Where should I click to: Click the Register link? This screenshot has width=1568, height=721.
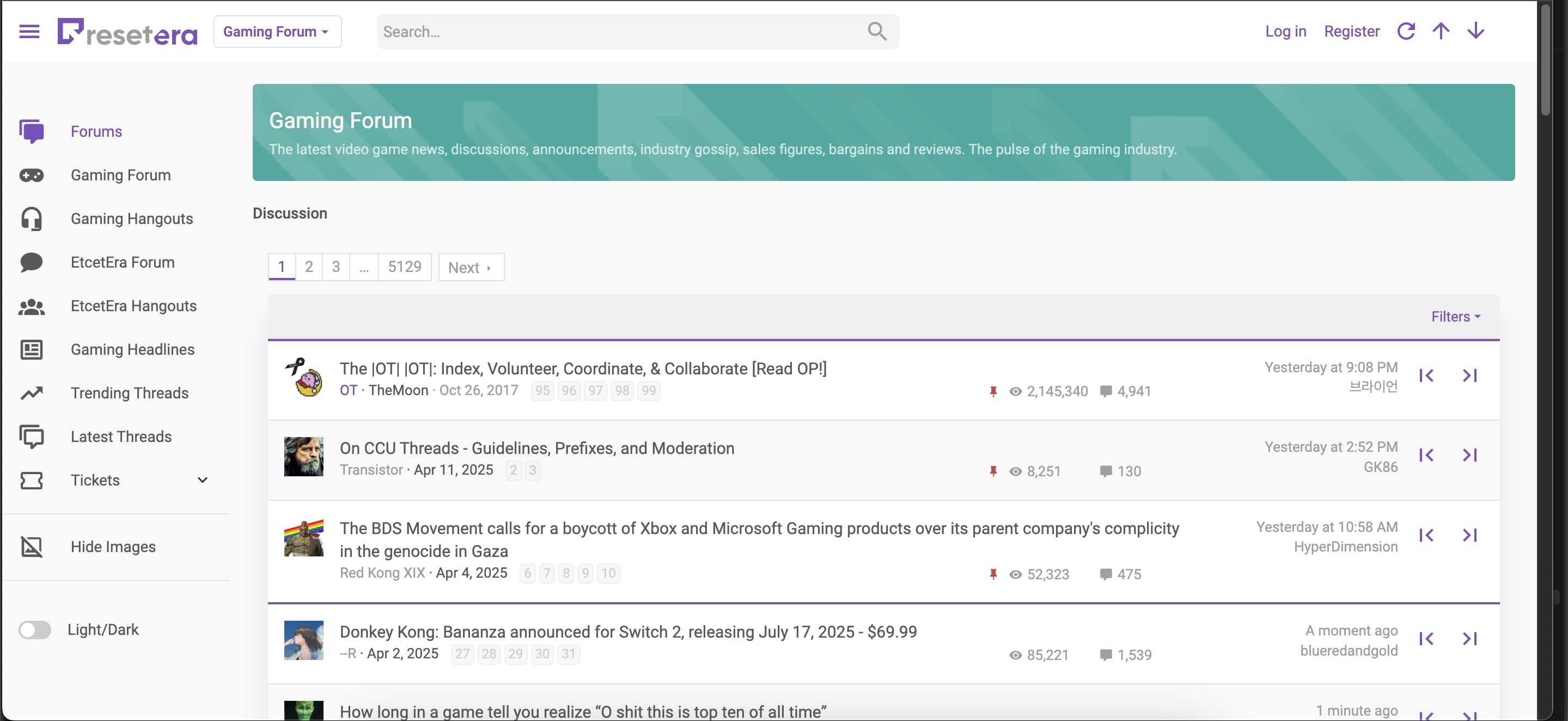(x=1351, y=31)
